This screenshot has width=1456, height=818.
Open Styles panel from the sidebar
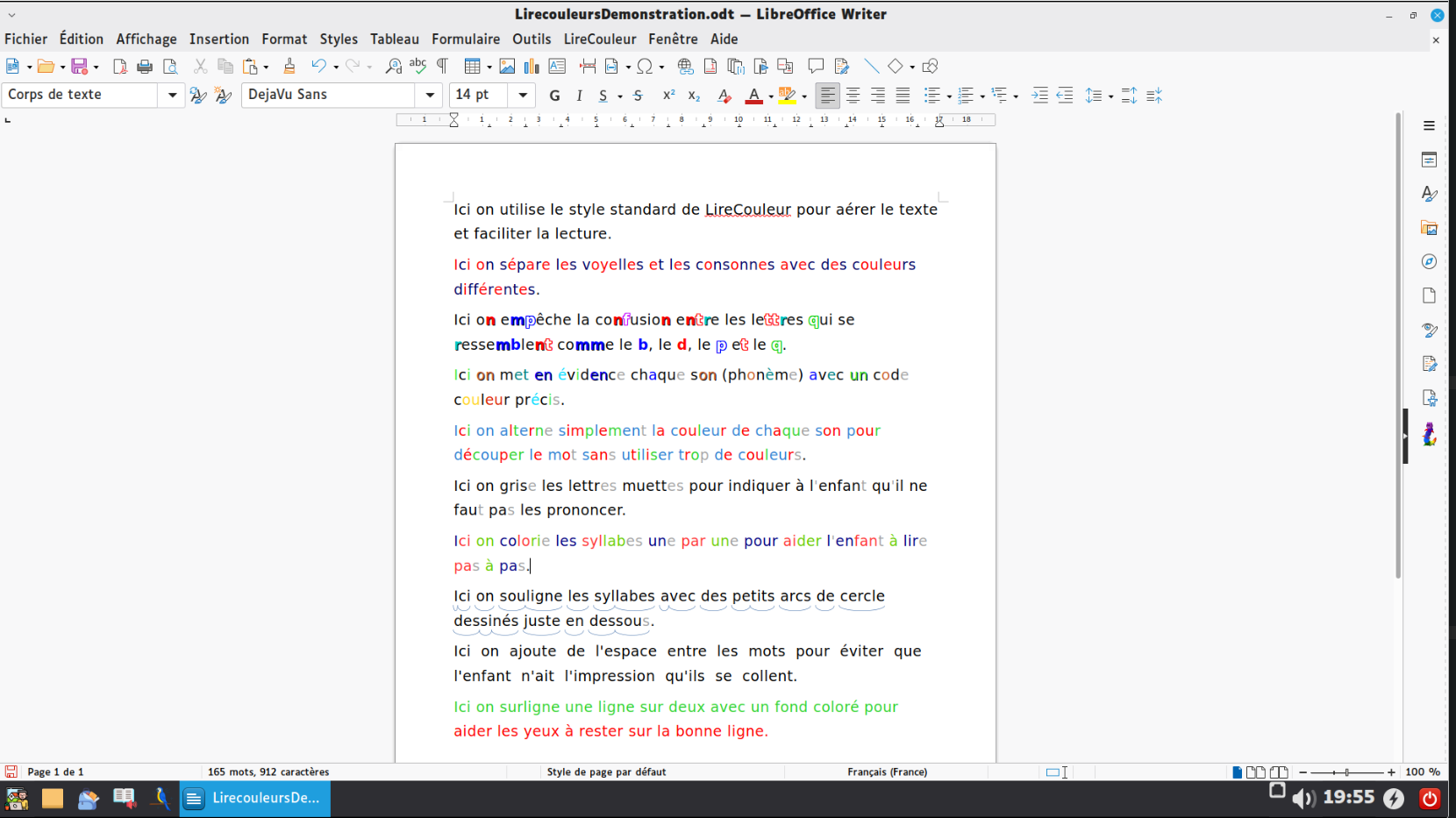(1430, 194)
